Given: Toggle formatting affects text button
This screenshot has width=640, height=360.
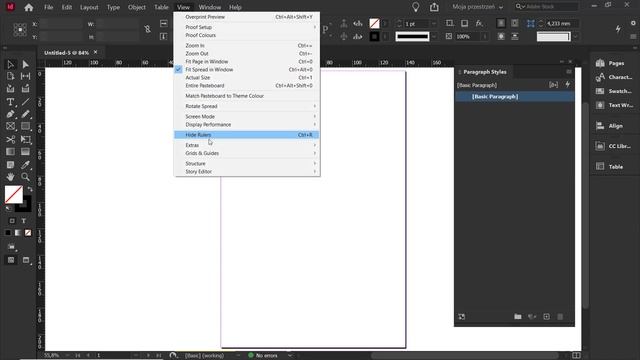Looking at the screenshot, I should (x=24, y=221).
